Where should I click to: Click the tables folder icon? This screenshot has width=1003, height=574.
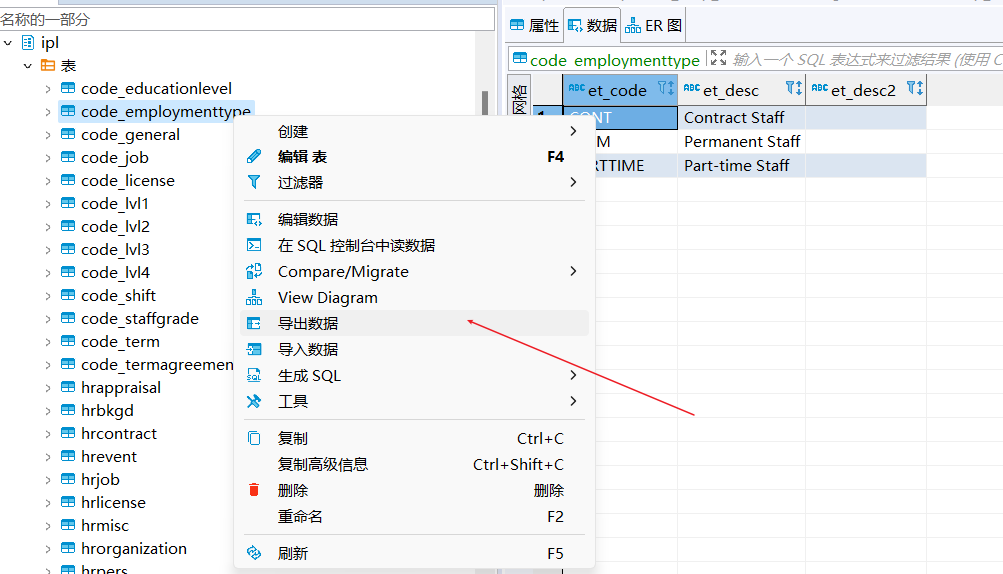tap(48, 65)
